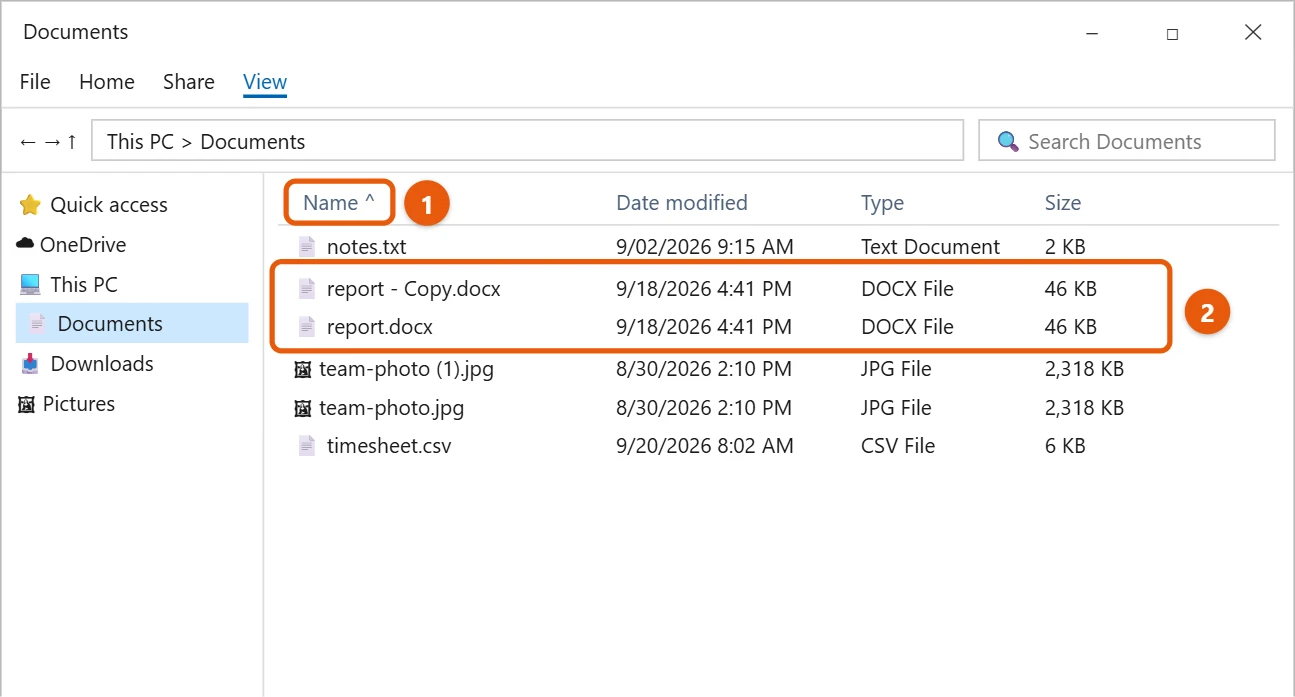Sort by the Size column header
The width and height of the screenshot is (1295, 697).
pos(1063,203)
